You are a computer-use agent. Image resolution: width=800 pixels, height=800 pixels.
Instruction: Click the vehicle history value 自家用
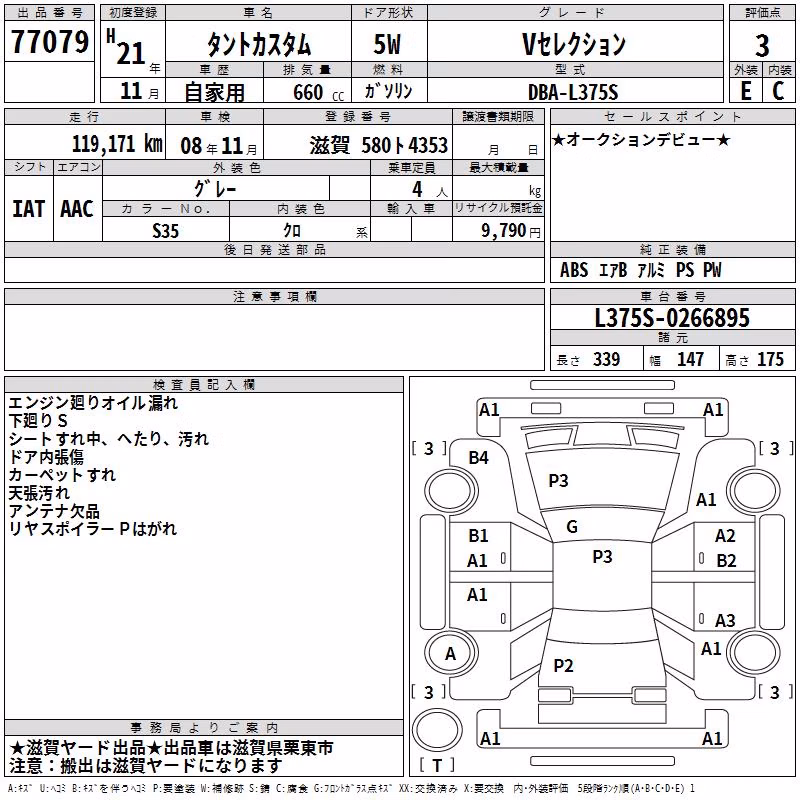point(214,92)
